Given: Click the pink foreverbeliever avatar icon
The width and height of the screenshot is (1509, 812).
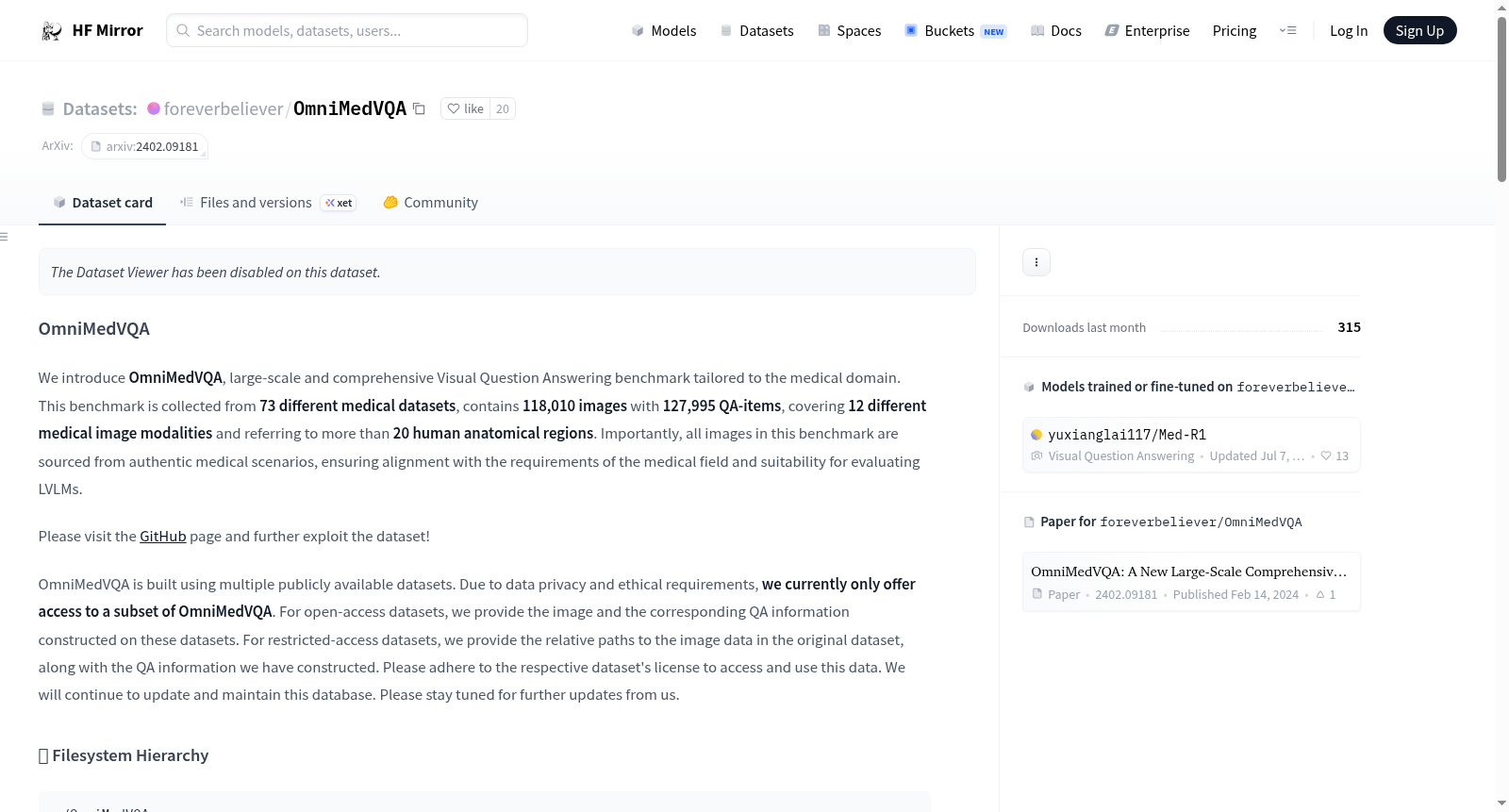Looking at the screenshot, I should [154, 108].
